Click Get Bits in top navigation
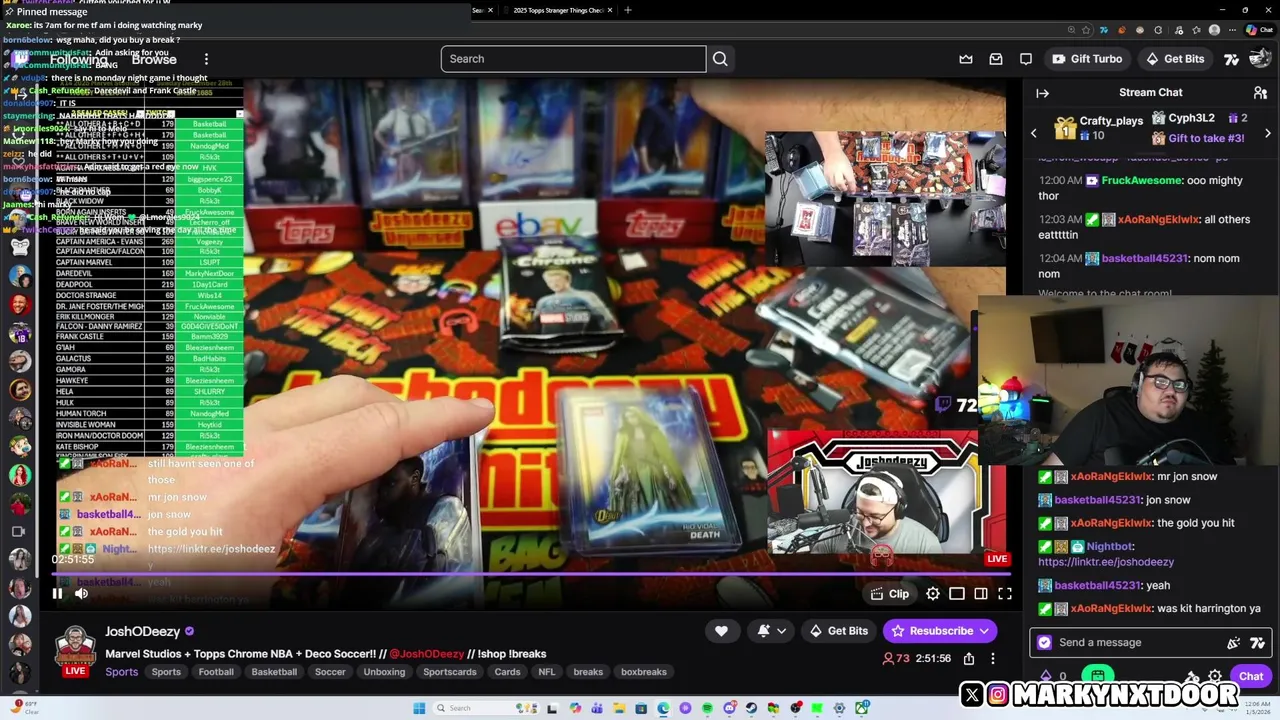This screenshot has width=1280, height=720. click(1175, 59)
